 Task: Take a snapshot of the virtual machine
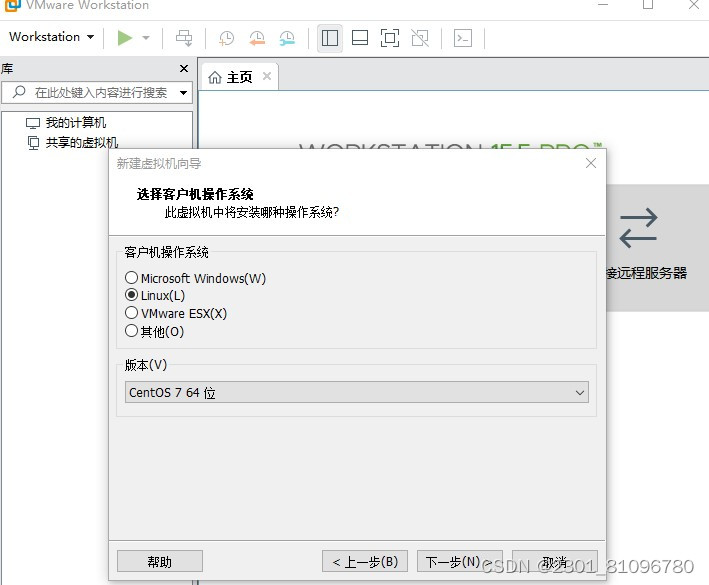pos(227,38)
